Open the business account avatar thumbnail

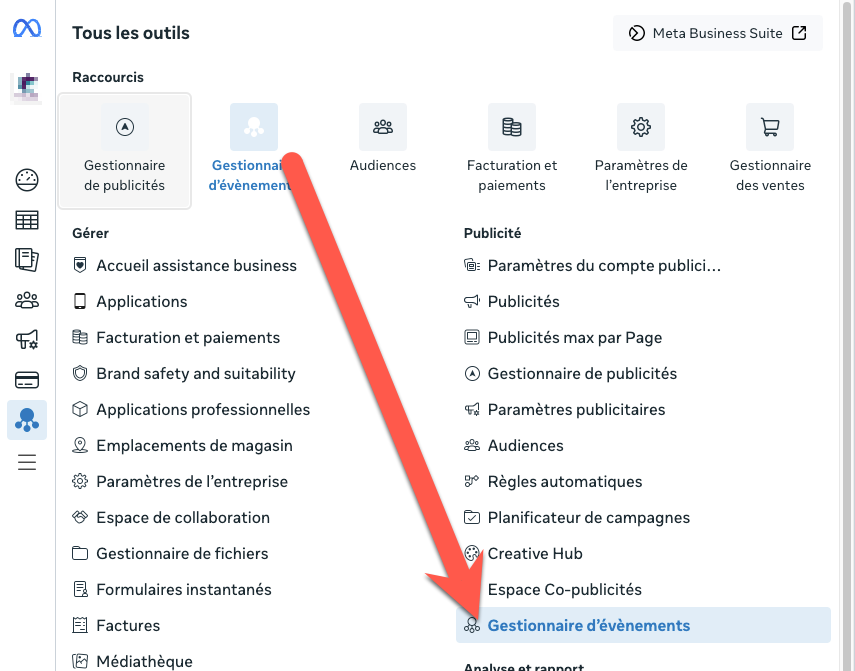tap(27, 87)
